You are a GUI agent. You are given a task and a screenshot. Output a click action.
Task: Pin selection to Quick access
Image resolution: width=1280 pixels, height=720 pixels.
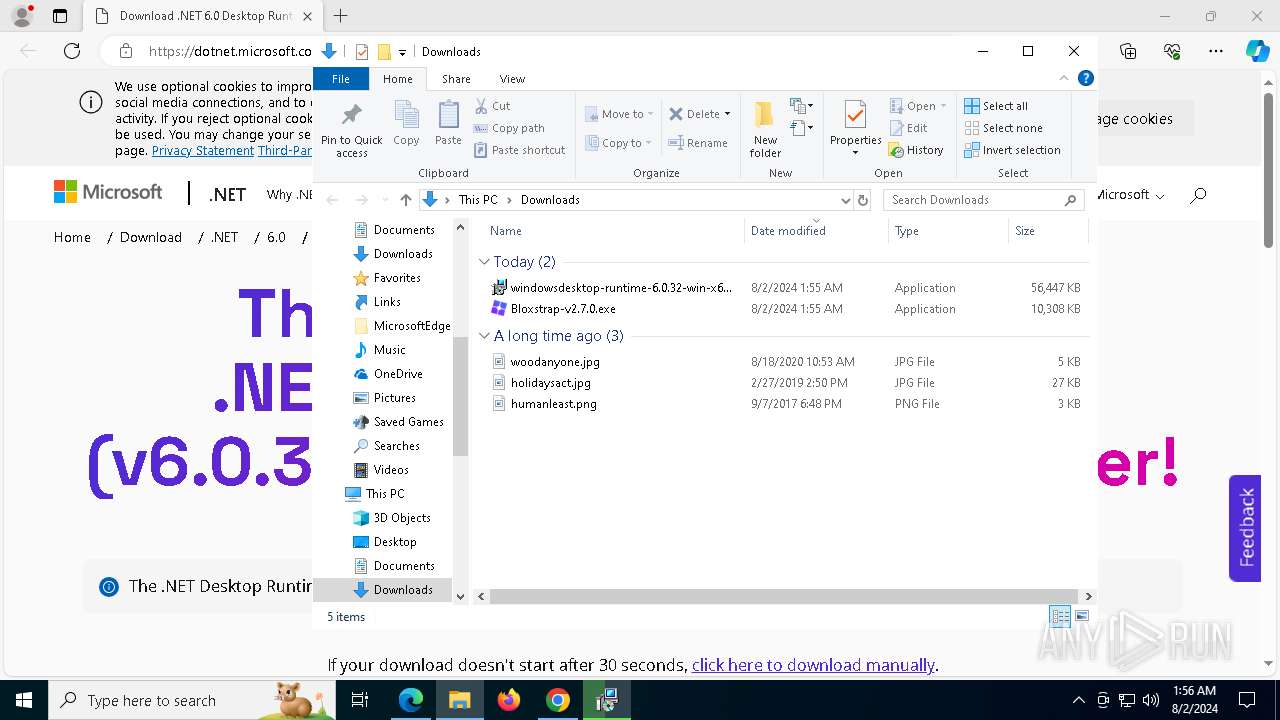click(x=351, y=128)
